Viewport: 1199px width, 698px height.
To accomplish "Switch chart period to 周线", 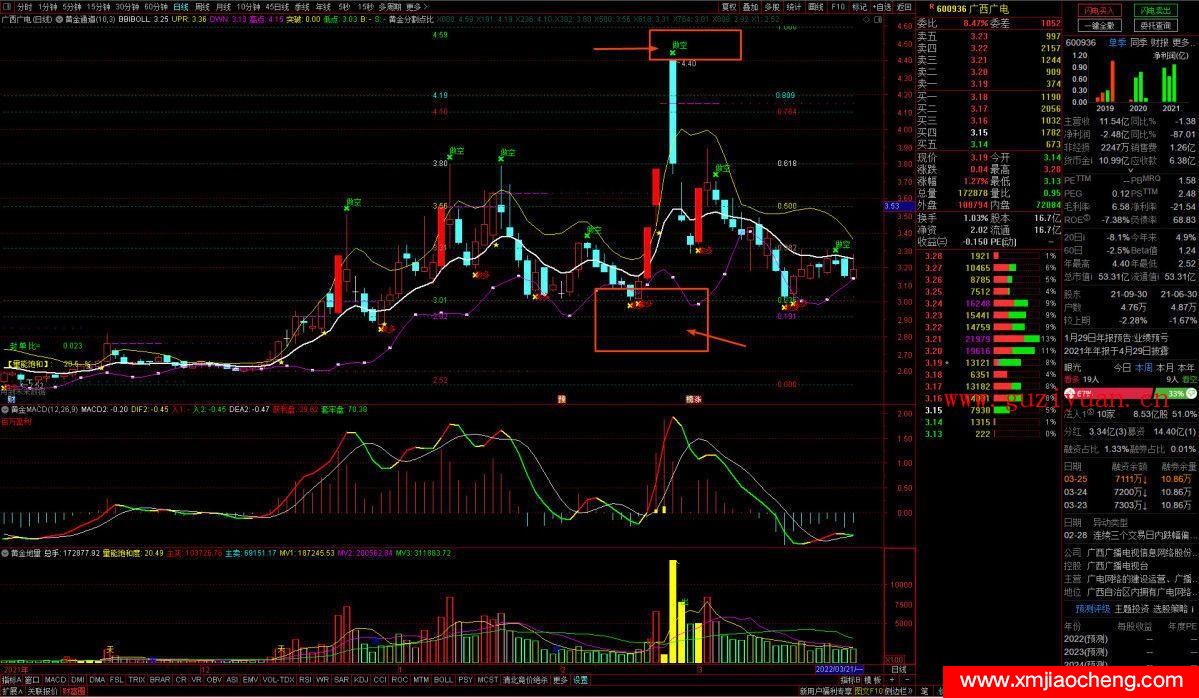I will click(x=201, y=6).
